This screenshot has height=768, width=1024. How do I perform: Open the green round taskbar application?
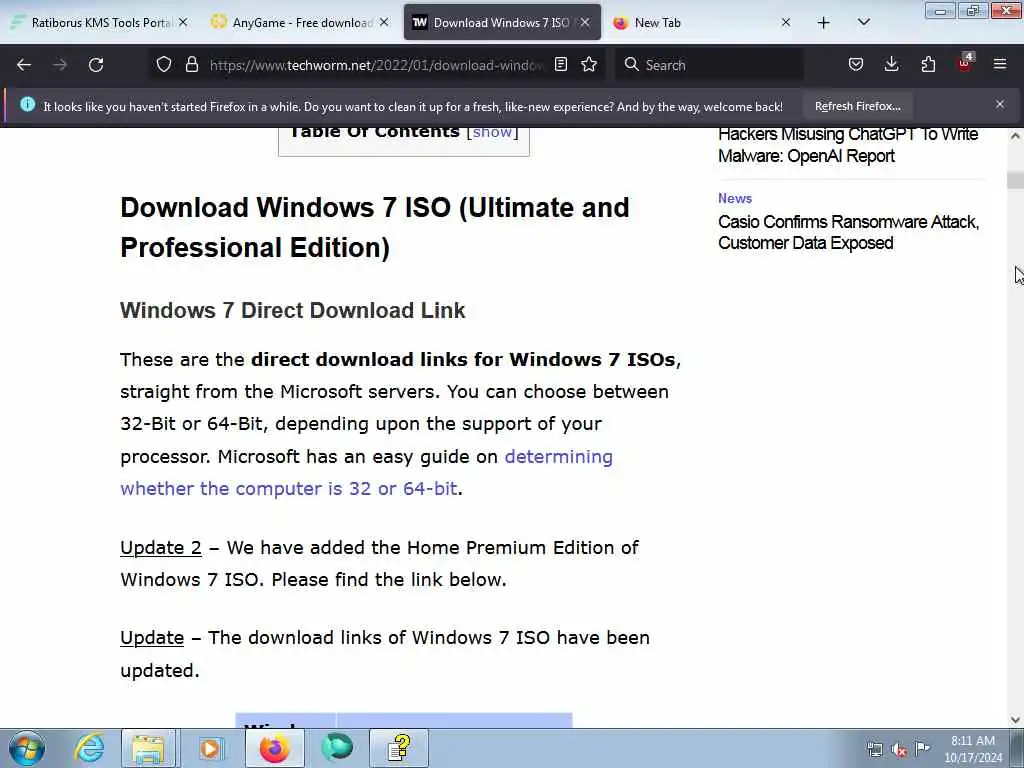(337, 748)
